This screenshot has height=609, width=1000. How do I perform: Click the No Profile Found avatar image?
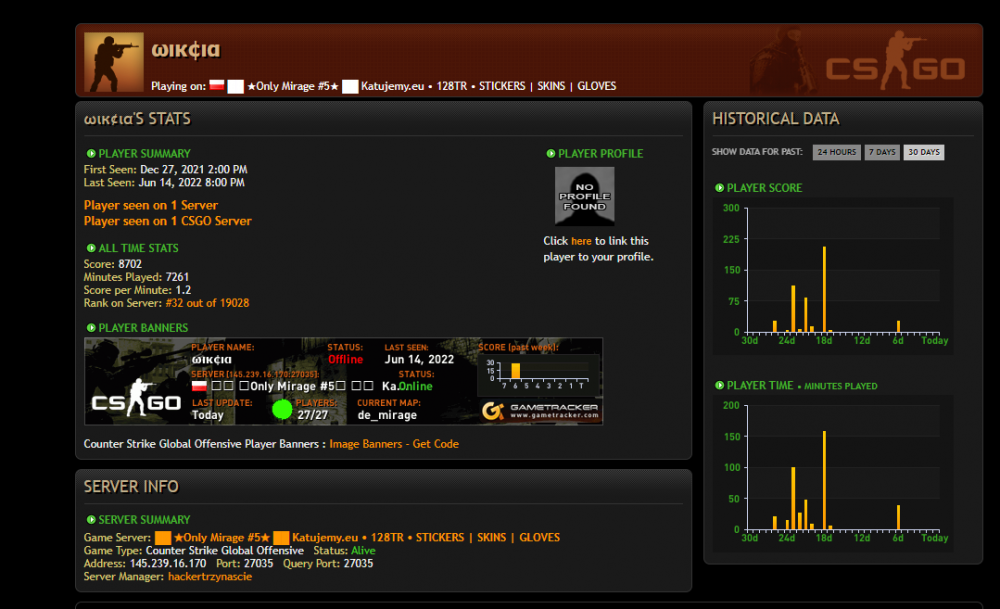click(x=584, y=196)
